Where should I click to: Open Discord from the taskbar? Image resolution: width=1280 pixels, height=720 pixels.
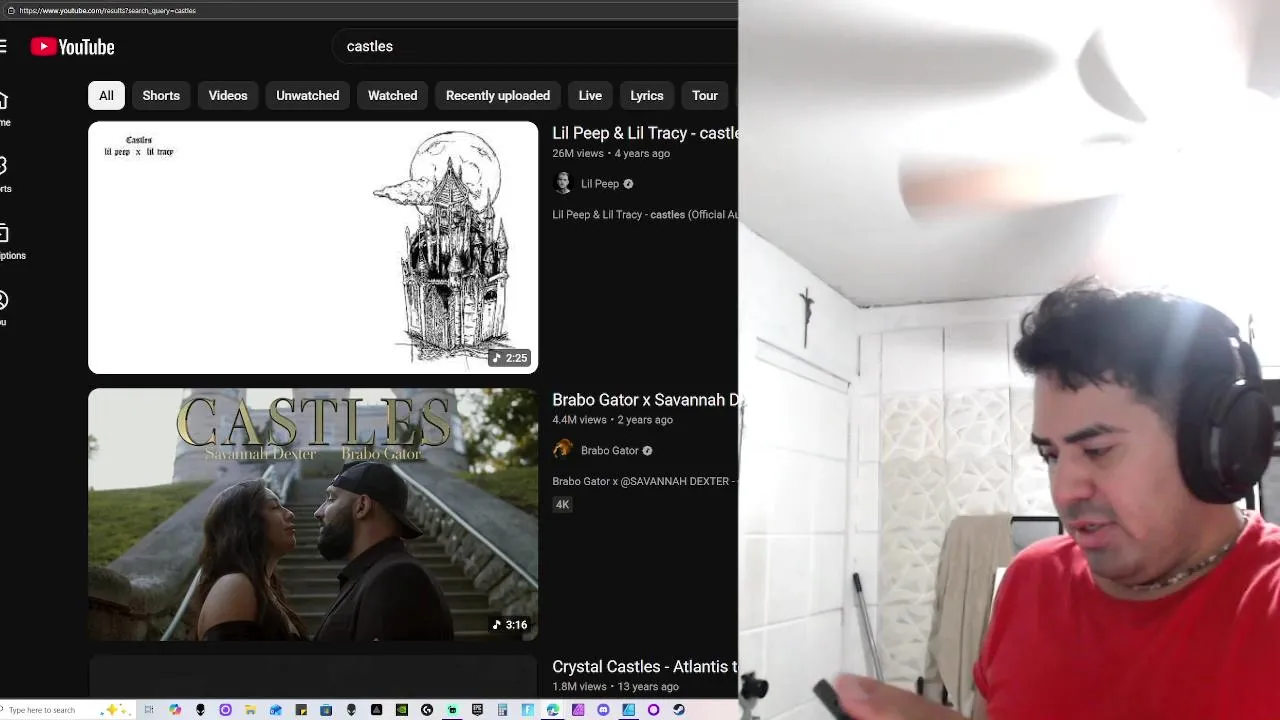point(603,710)
